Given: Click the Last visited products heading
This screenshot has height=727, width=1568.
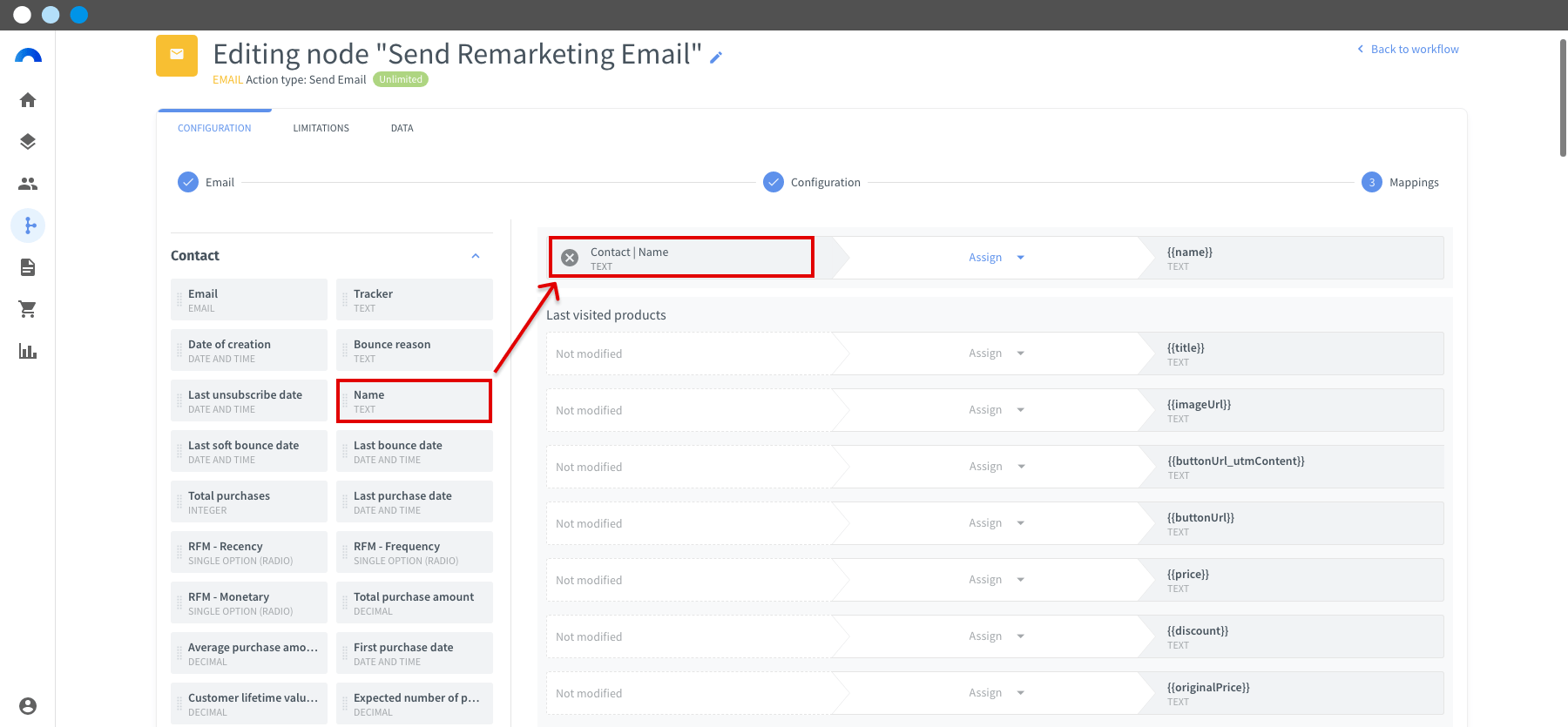Looking at the screenshot, I should (x=606, y=315).
